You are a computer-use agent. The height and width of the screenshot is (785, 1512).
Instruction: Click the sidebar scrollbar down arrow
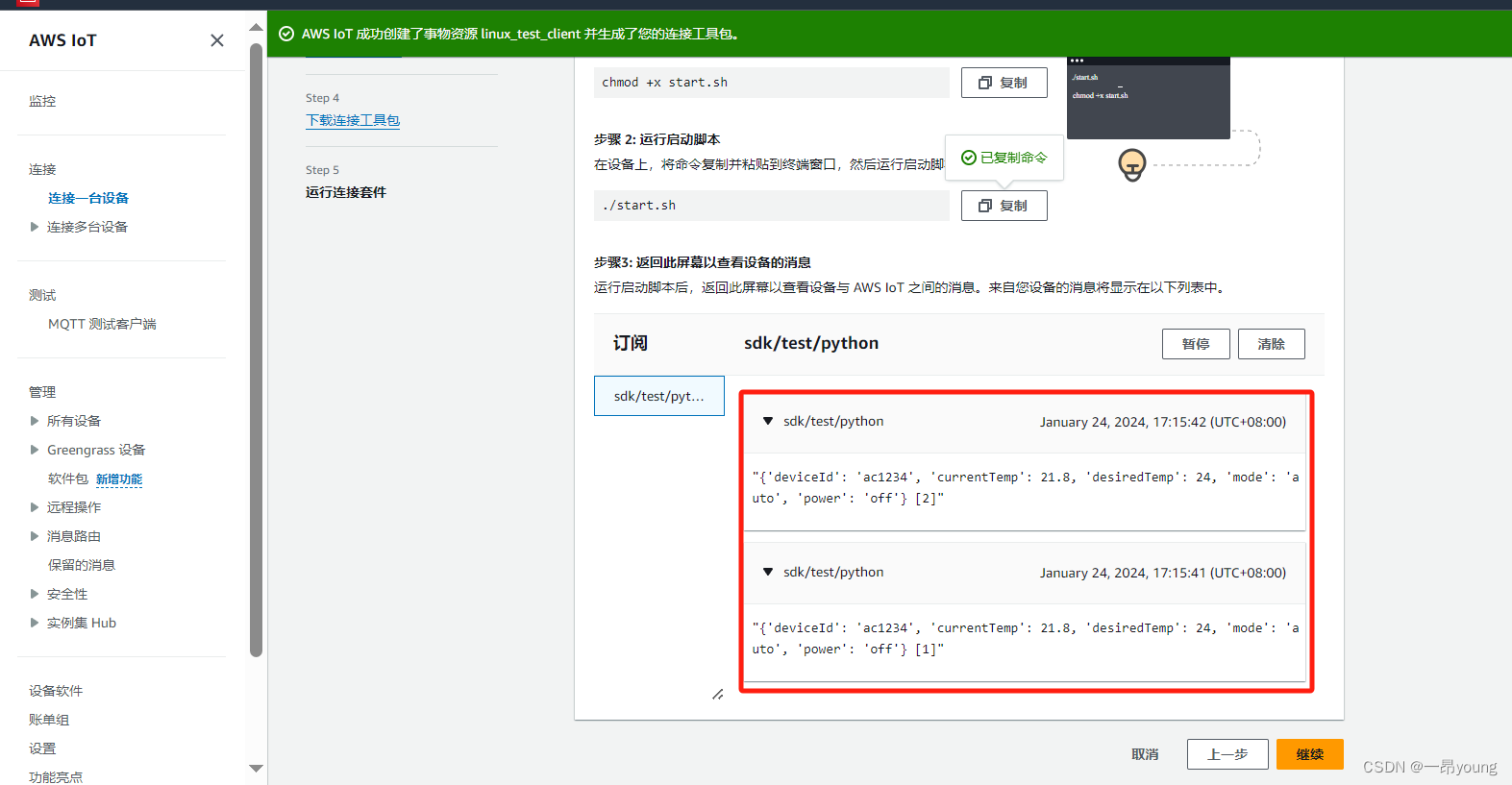pyautogui.click(x=256, y=769)
